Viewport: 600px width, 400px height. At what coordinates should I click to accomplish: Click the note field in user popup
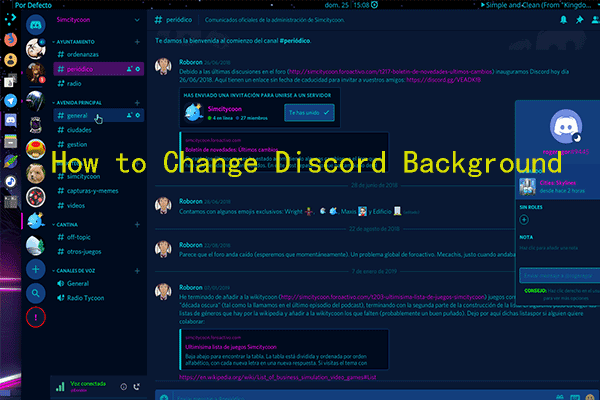(x=549, y=248)
